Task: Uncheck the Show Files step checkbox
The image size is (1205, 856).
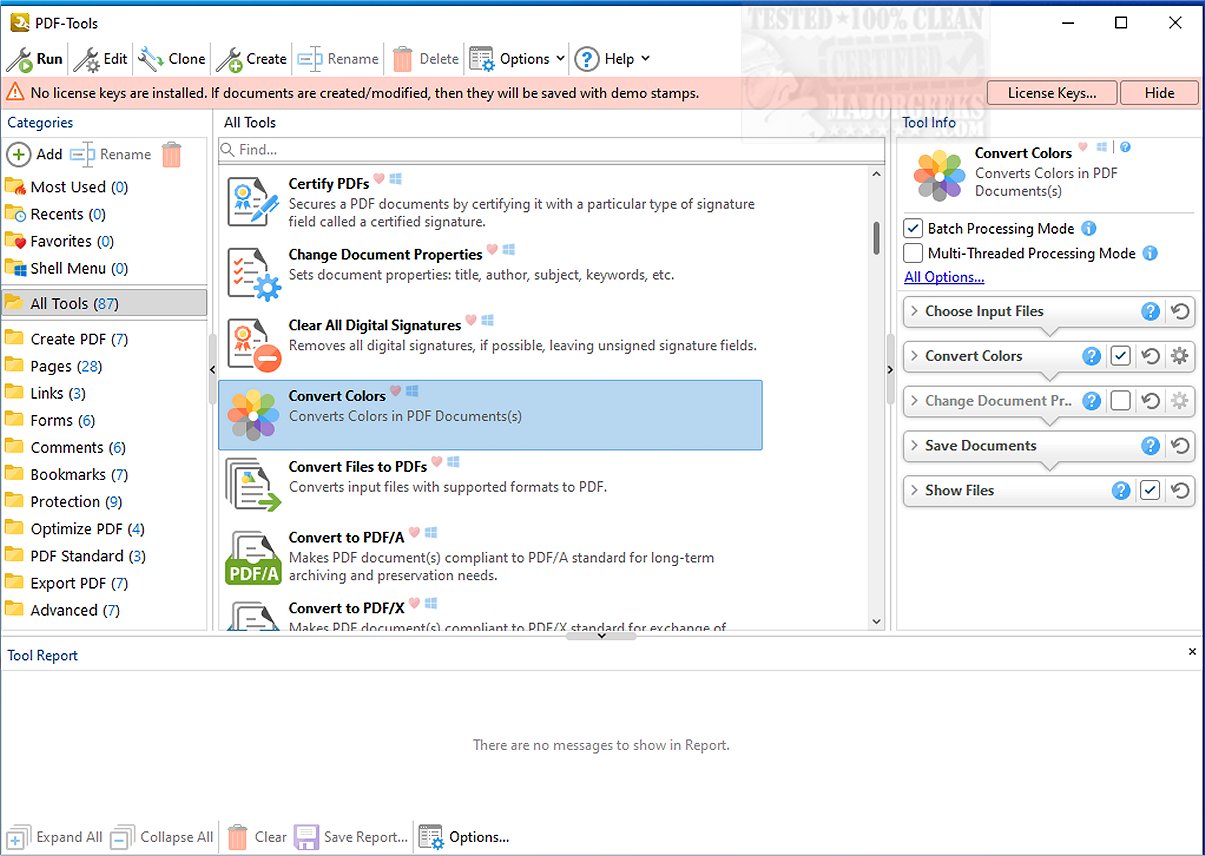Action: 1150,490
